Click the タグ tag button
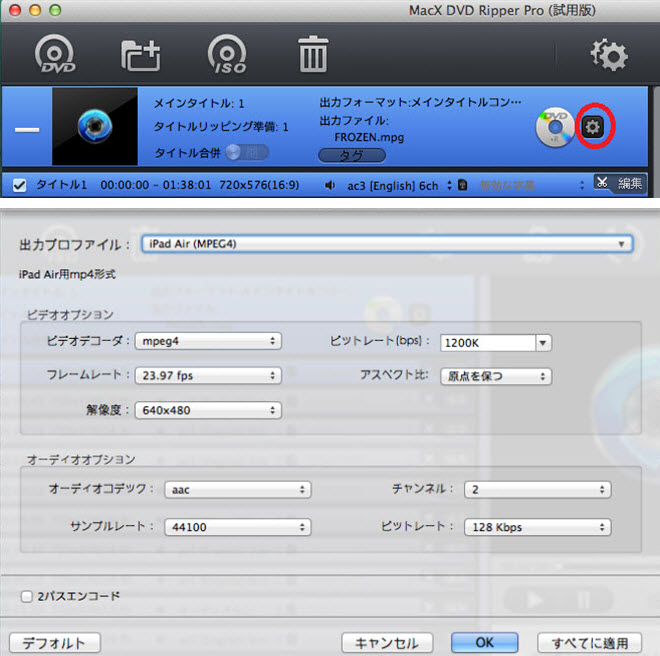 tap(352, 156)
